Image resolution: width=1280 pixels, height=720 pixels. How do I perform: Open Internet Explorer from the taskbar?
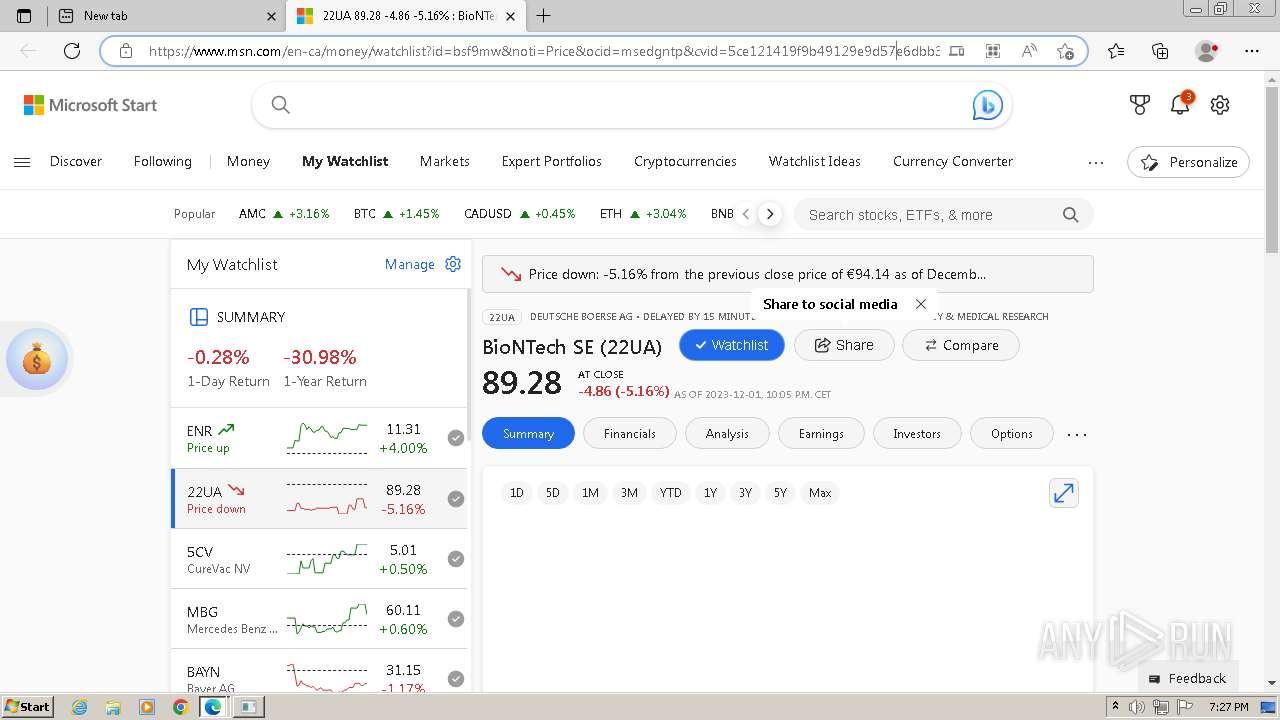point(79,707)
